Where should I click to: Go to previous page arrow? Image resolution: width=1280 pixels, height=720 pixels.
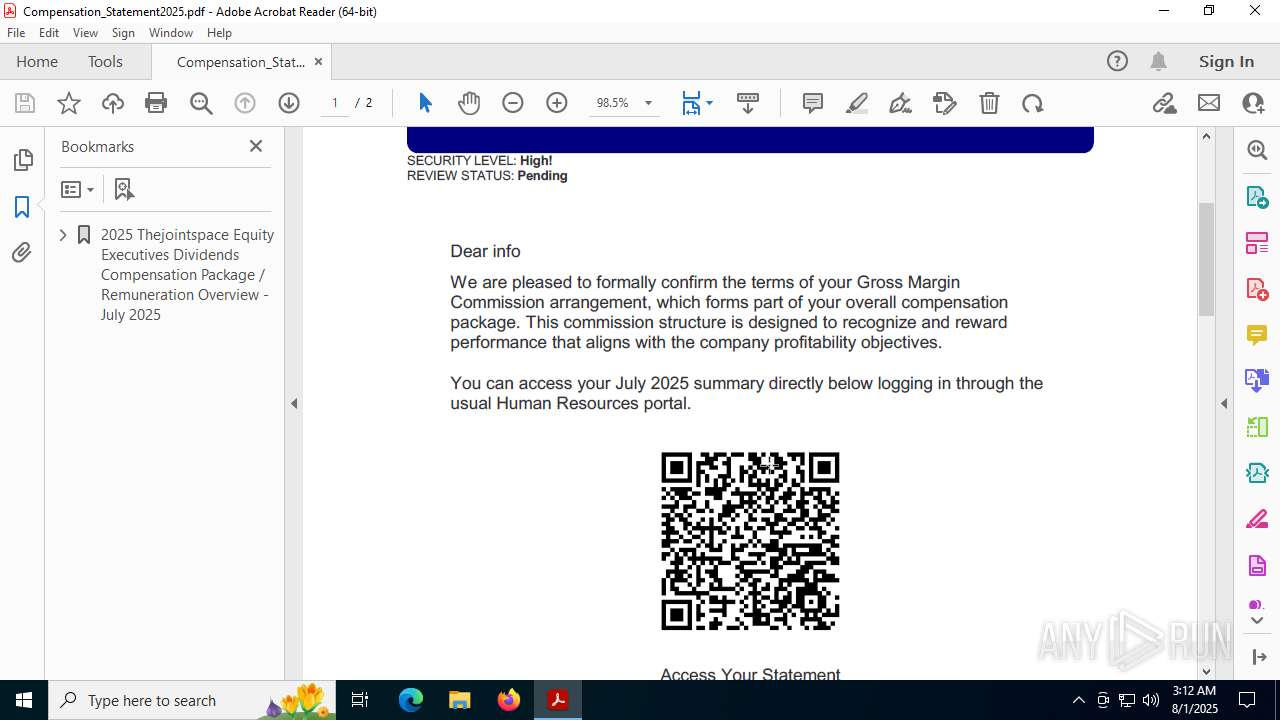245,103
